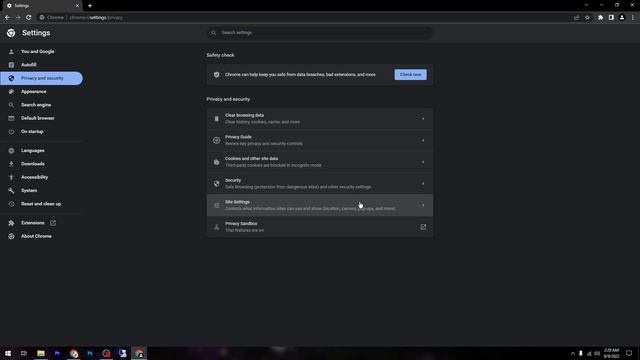The height and width of the screenshot is (360, 640).
Task: Reload the settings page
Action: click(x=29, y=18)
